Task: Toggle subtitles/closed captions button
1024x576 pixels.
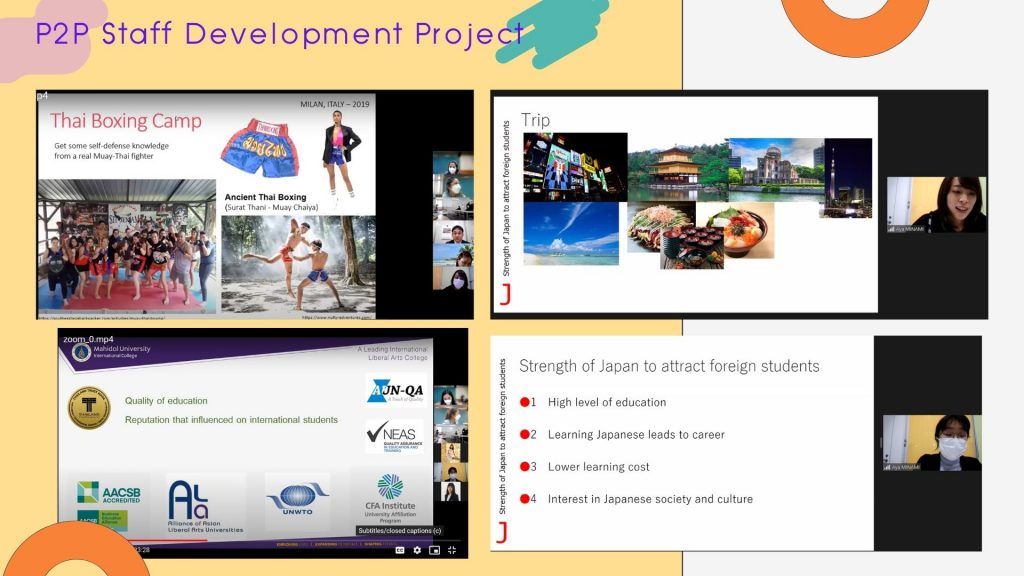Action: 399,550
